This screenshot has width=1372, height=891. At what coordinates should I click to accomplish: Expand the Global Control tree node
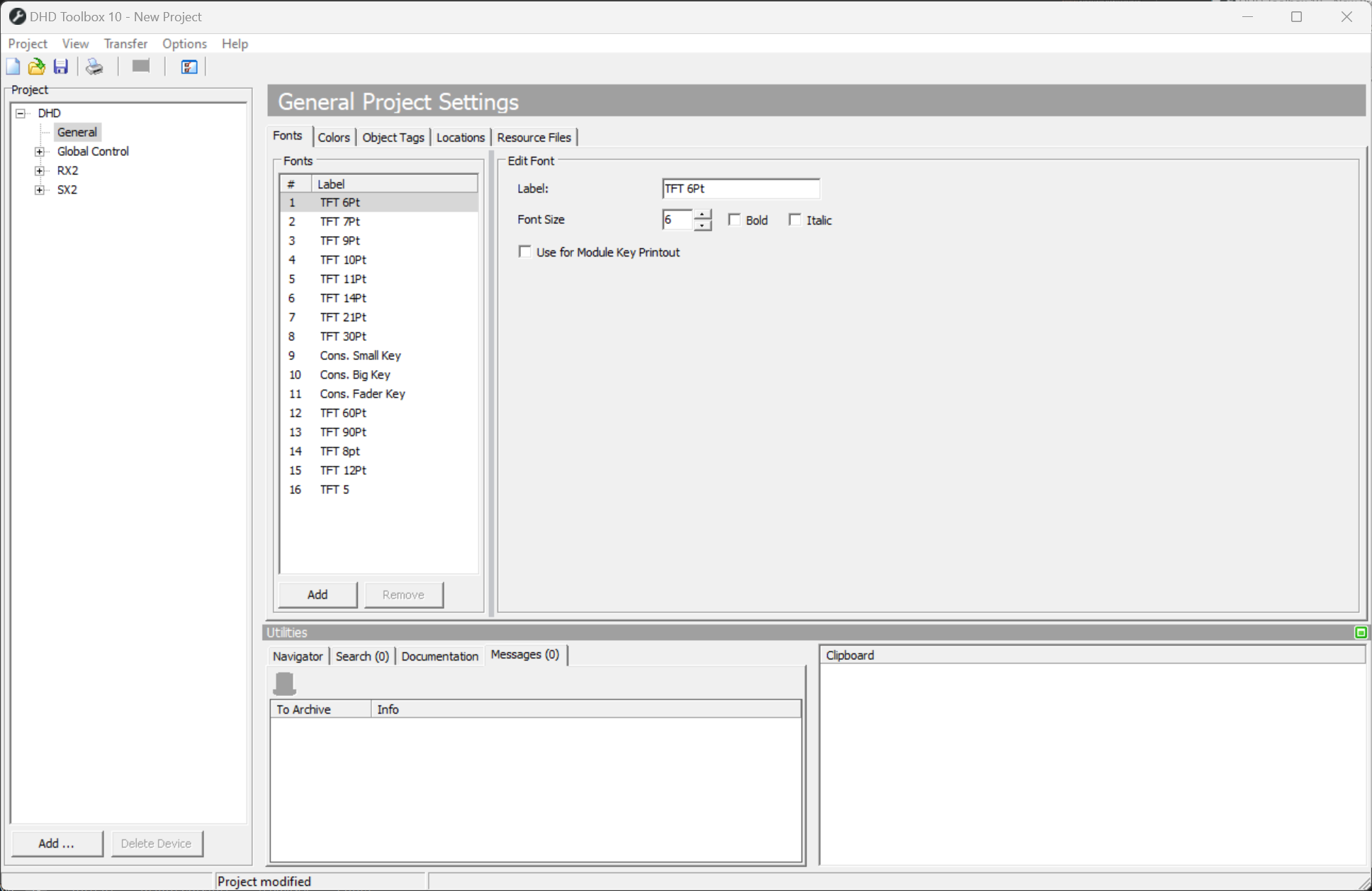[40, 151]
